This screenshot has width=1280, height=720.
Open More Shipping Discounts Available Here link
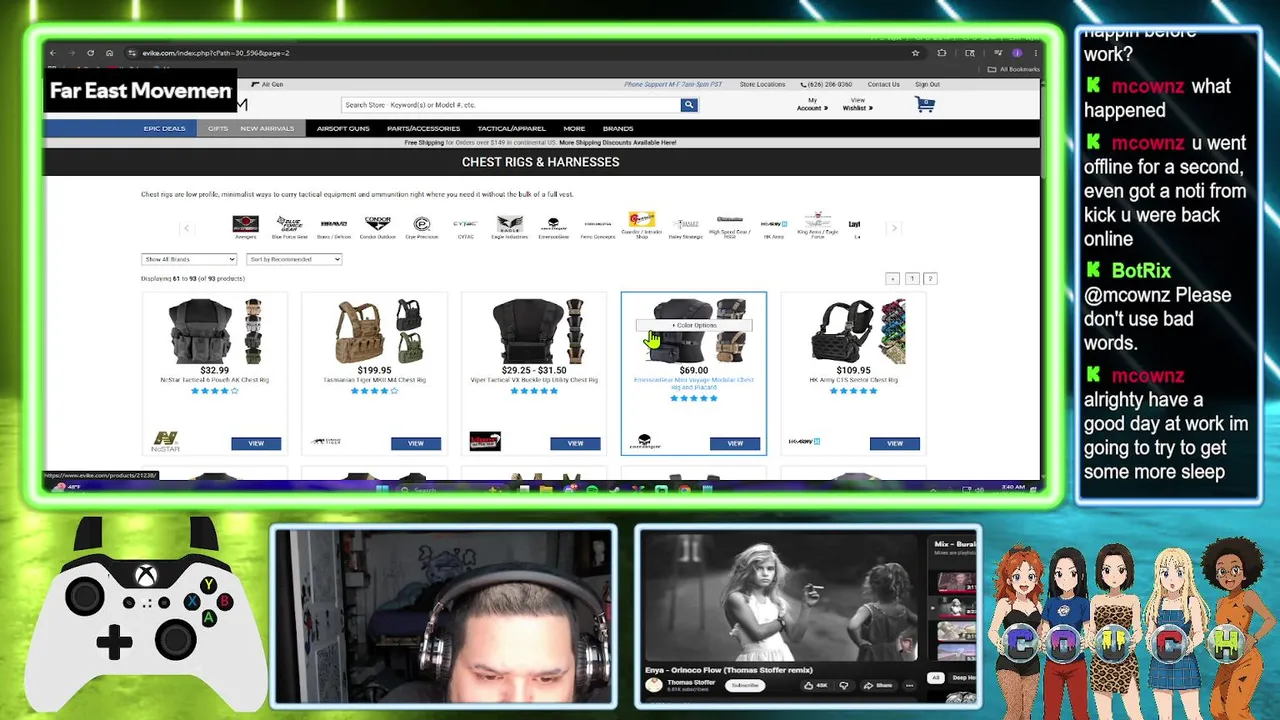[618, 142]
